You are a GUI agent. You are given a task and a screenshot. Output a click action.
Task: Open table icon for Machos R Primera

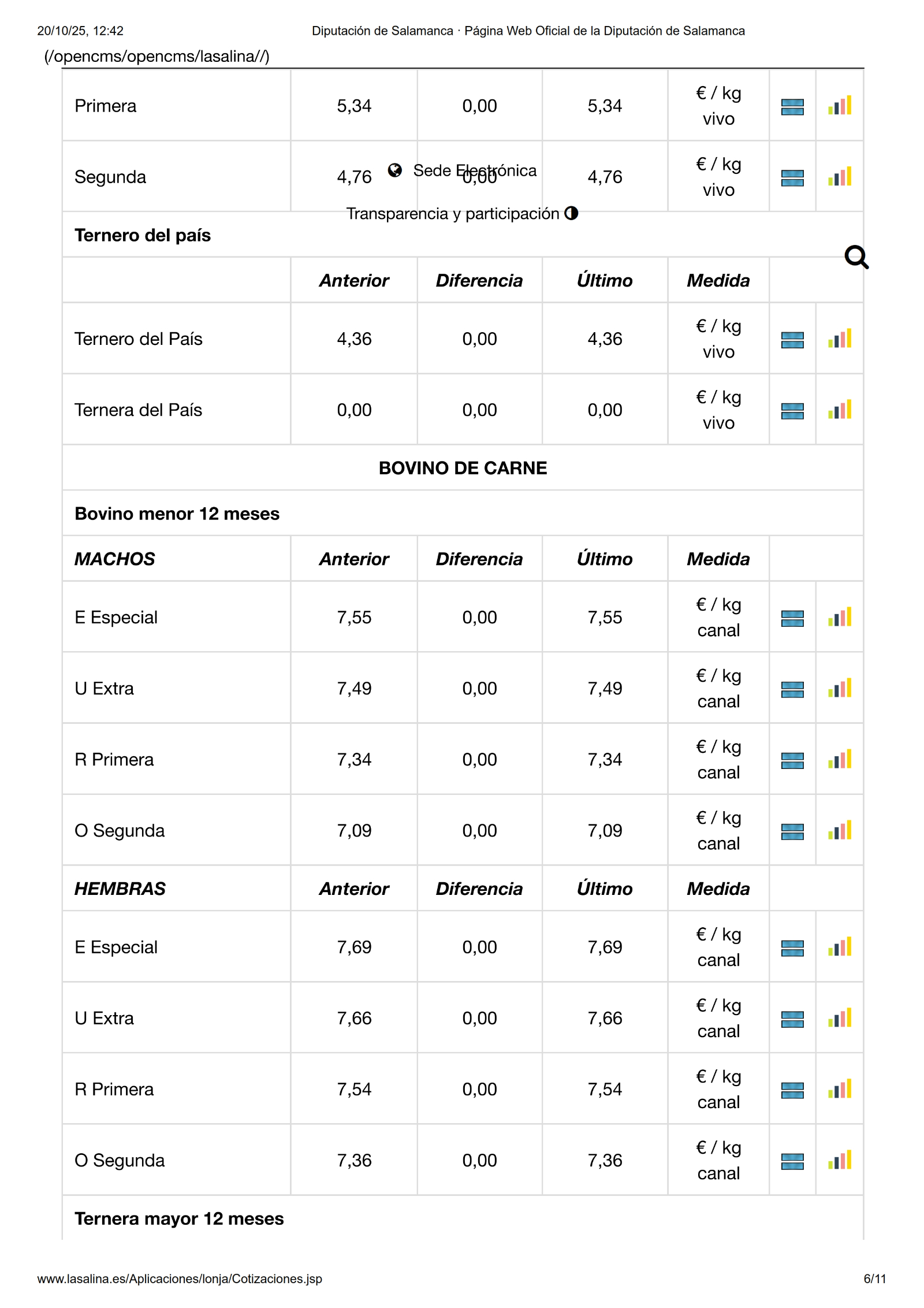(792, 760)
